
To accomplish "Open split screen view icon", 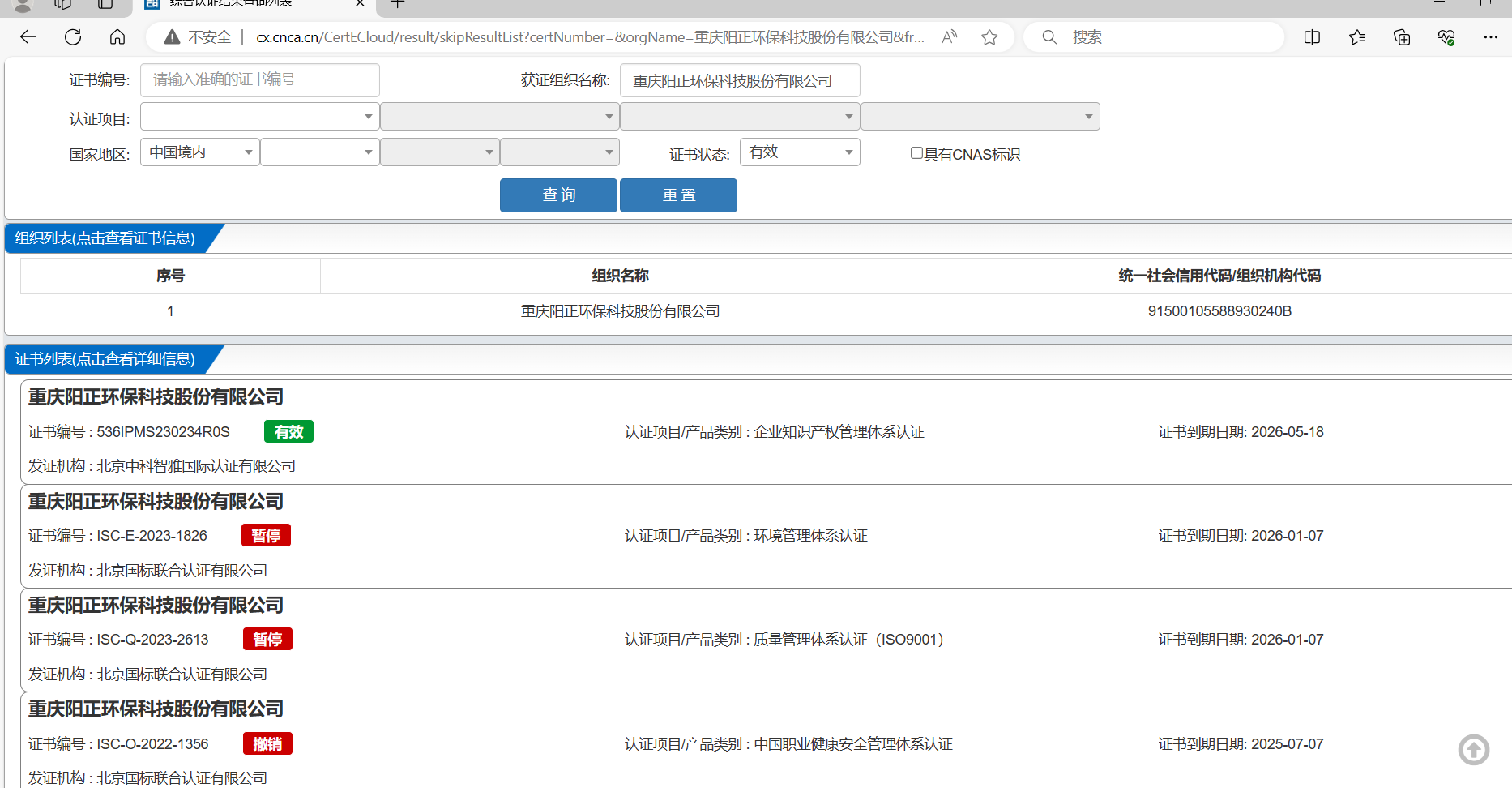I will [1313, 37].
